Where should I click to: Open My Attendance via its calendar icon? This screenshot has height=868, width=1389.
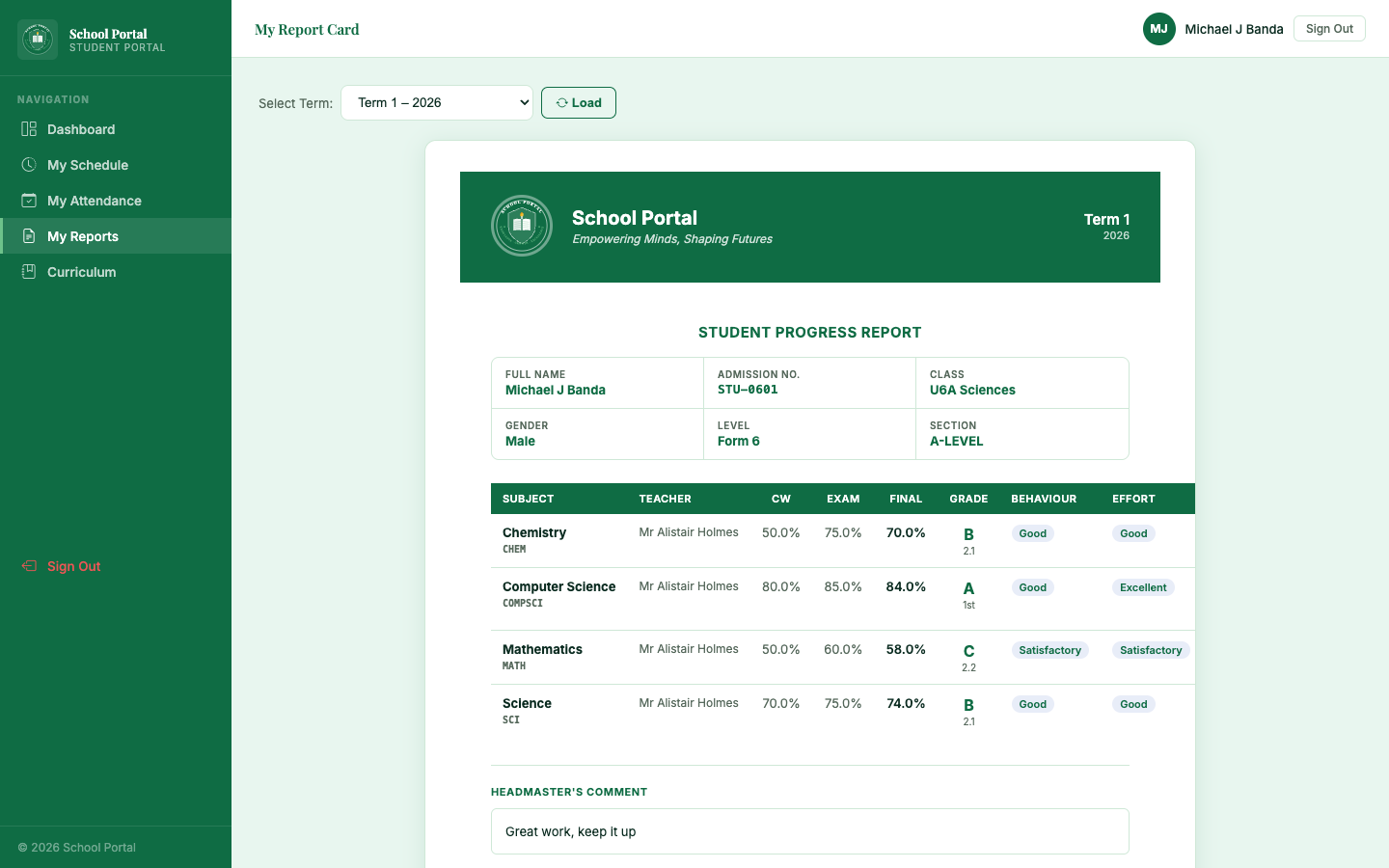pyautogui.click(x=30, y=201)
